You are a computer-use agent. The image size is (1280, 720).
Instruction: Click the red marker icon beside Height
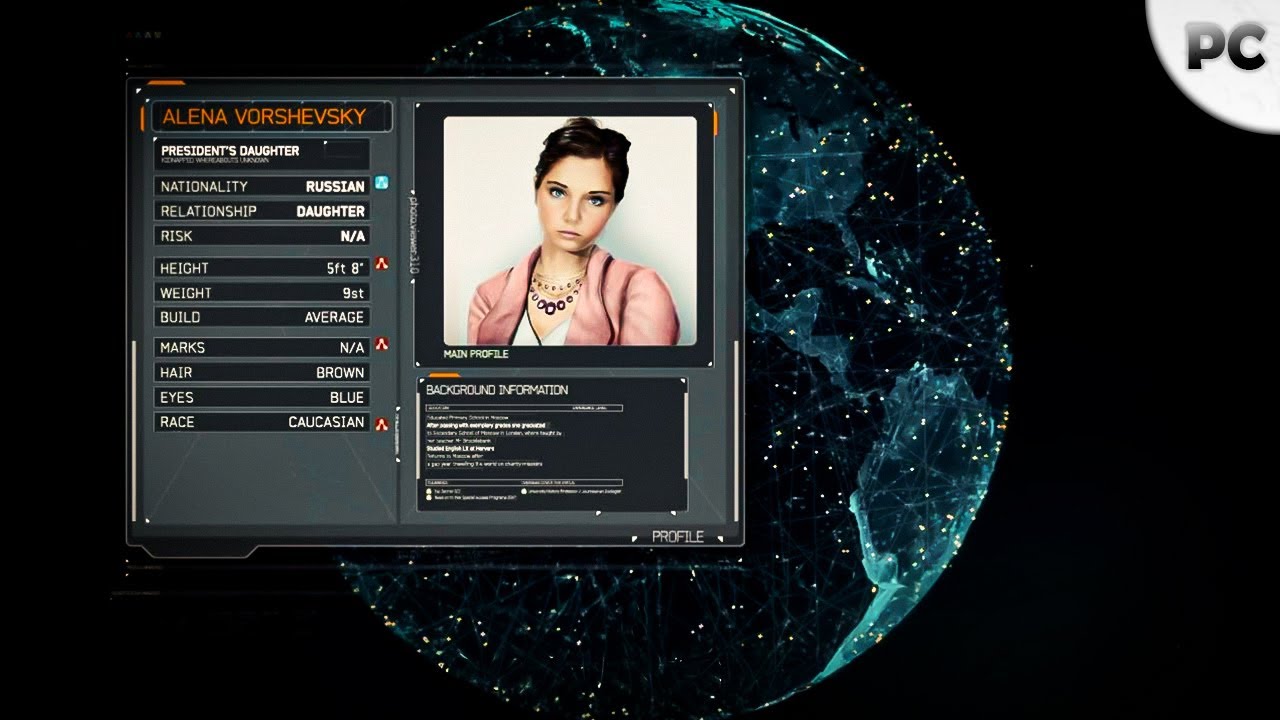381,265
